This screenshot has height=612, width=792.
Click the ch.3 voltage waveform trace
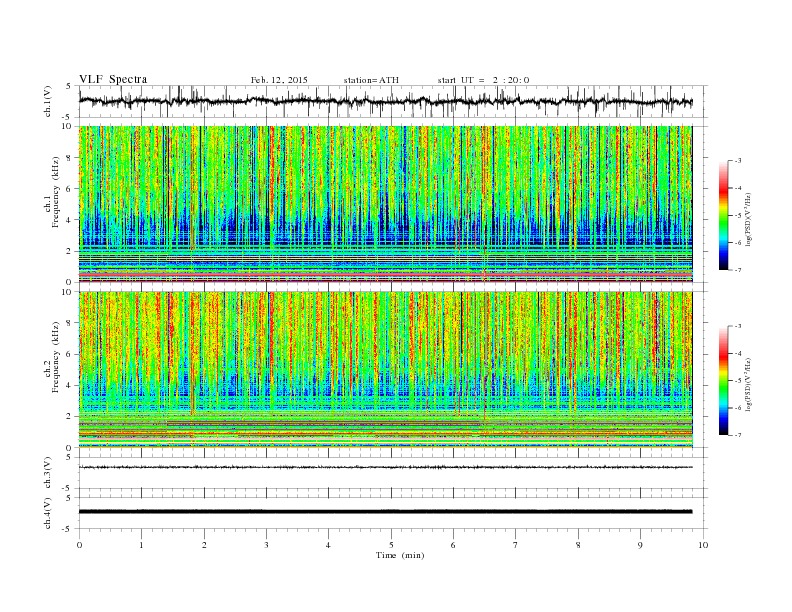click(x=385, y=467)
